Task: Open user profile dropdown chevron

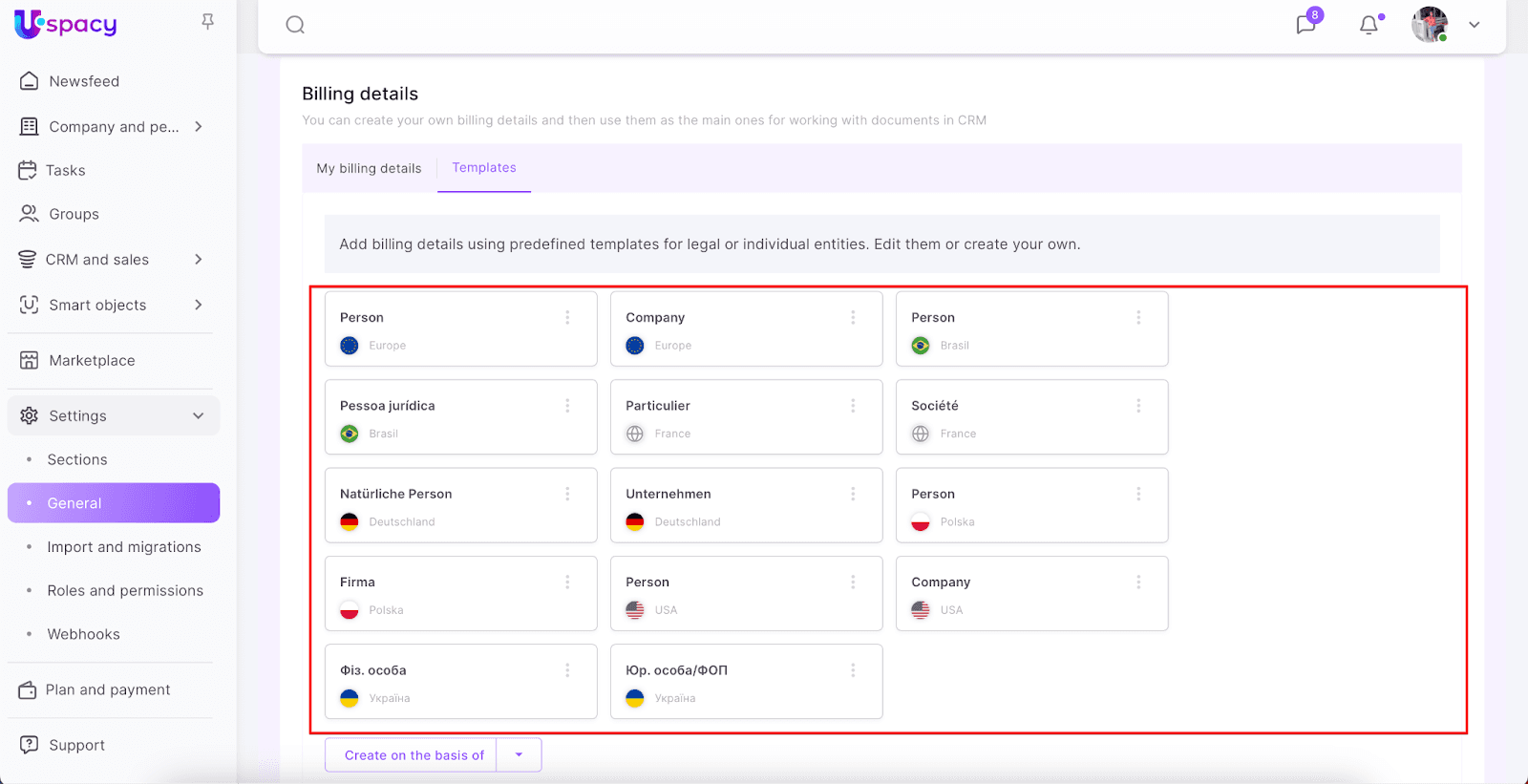Action: [1474, 25]
